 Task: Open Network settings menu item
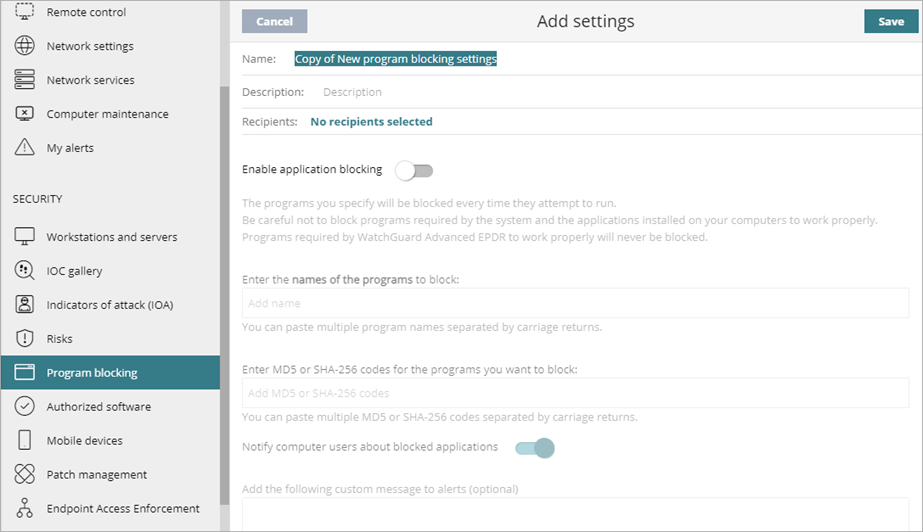pyautogui.click(x=90, y=46)
